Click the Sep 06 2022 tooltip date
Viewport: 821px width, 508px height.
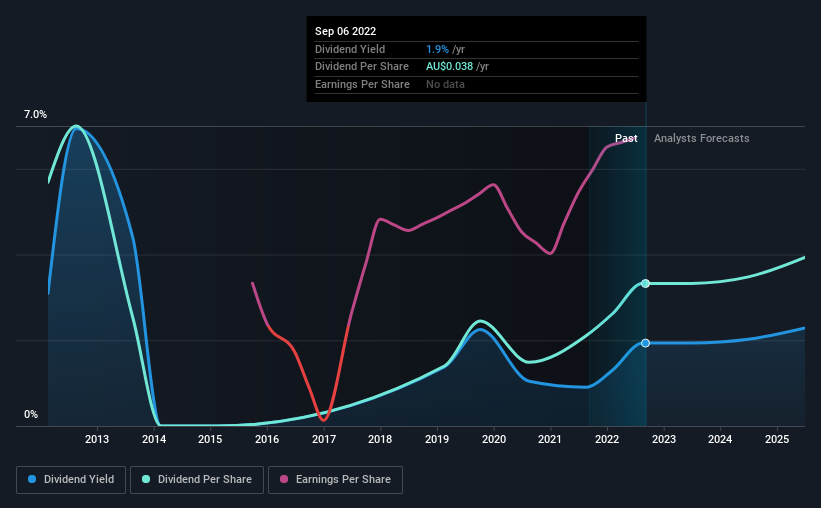coord(346,31)
